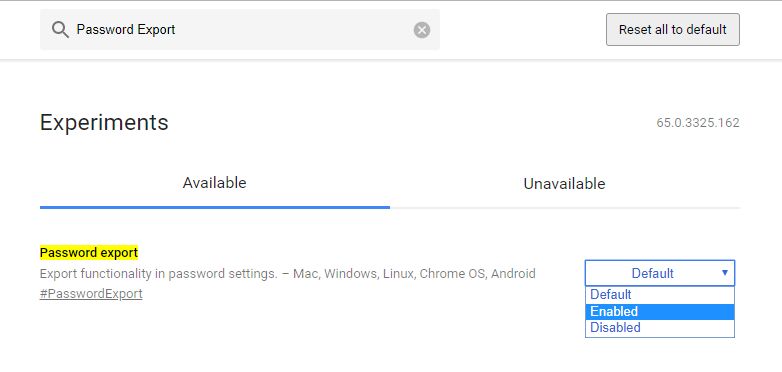The width and height of the screenshot is (782, 372).
Task: Clear the search with the X icon
Action: tap(422, 30)
